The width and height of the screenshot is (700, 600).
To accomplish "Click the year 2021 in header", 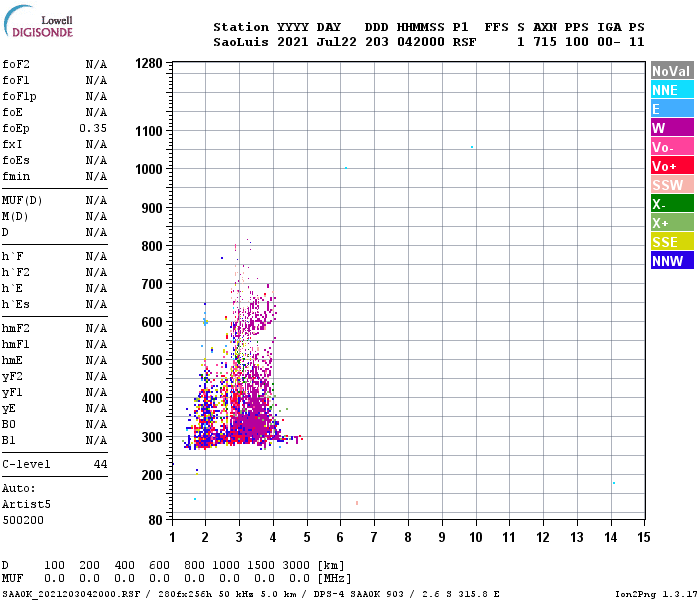I will [292, 42].
